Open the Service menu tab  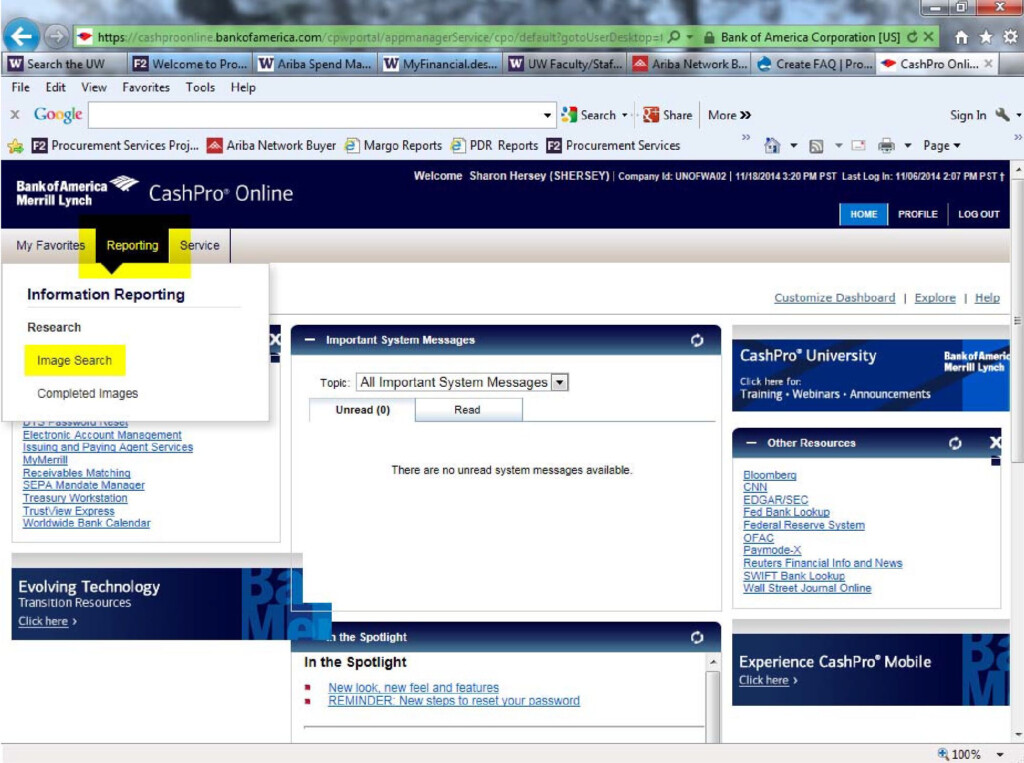click(199, 246)
